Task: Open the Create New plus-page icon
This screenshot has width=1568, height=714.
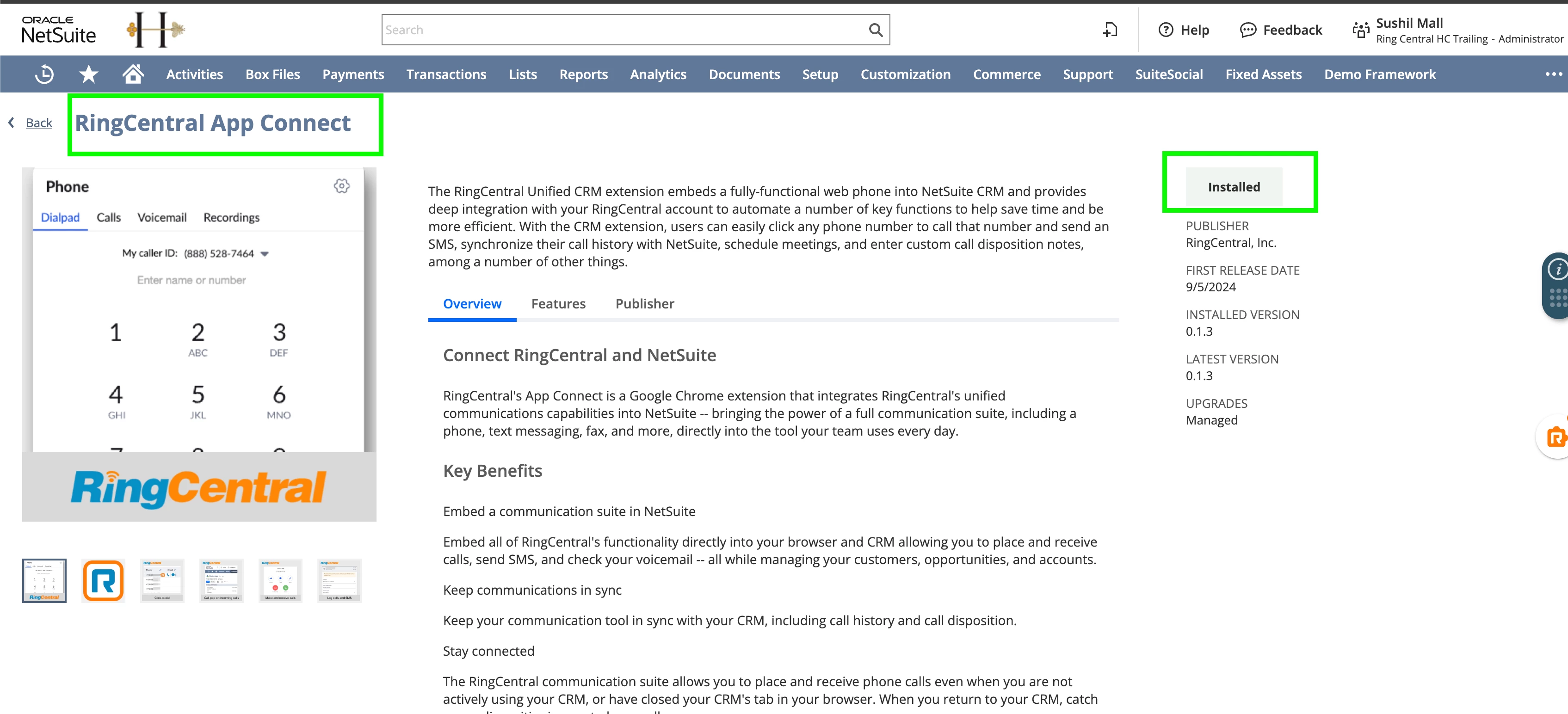Action: point(1110,30)
